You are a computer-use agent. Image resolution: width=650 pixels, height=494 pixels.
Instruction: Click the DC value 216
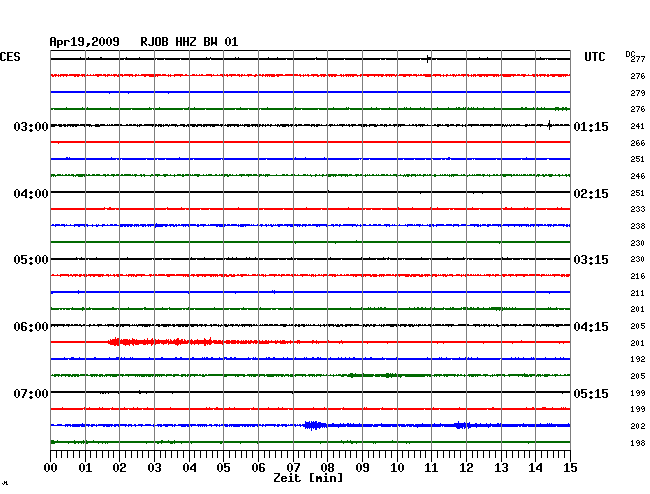pyautogui.click(x=638, y=276)
